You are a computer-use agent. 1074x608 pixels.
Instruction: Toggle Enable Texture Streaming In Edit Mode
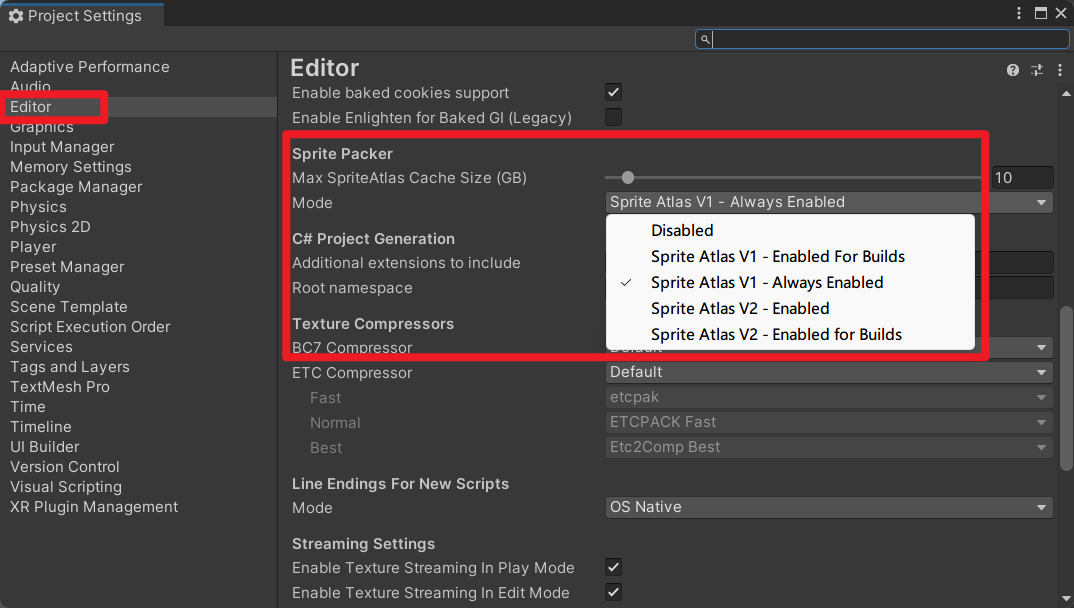tap(613, 592)
